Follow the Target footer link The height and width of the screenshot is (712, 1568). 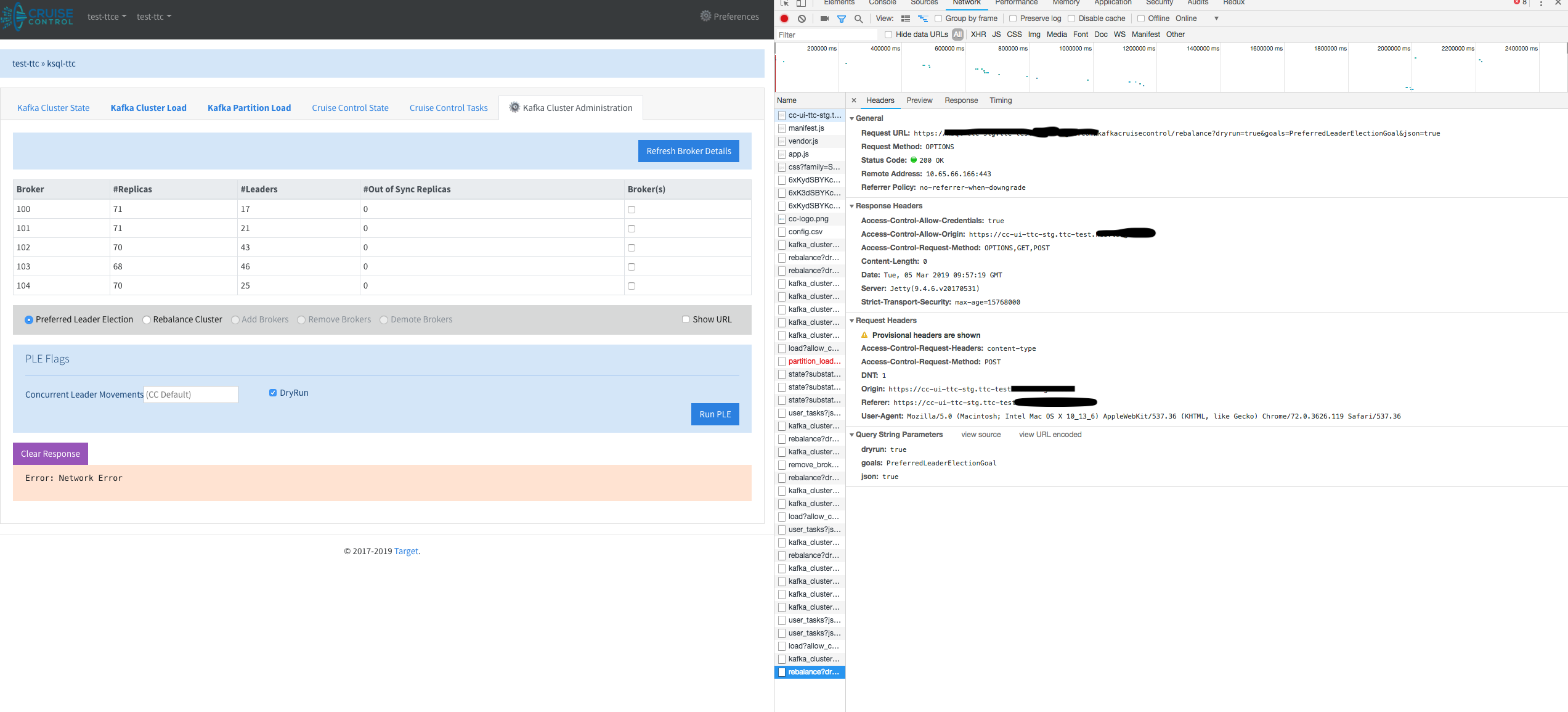click(406, 551)
